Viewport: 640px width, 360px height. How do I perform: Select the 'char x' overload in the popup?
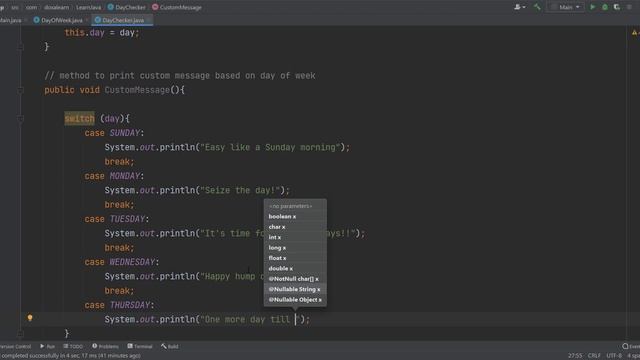(295, 227)
